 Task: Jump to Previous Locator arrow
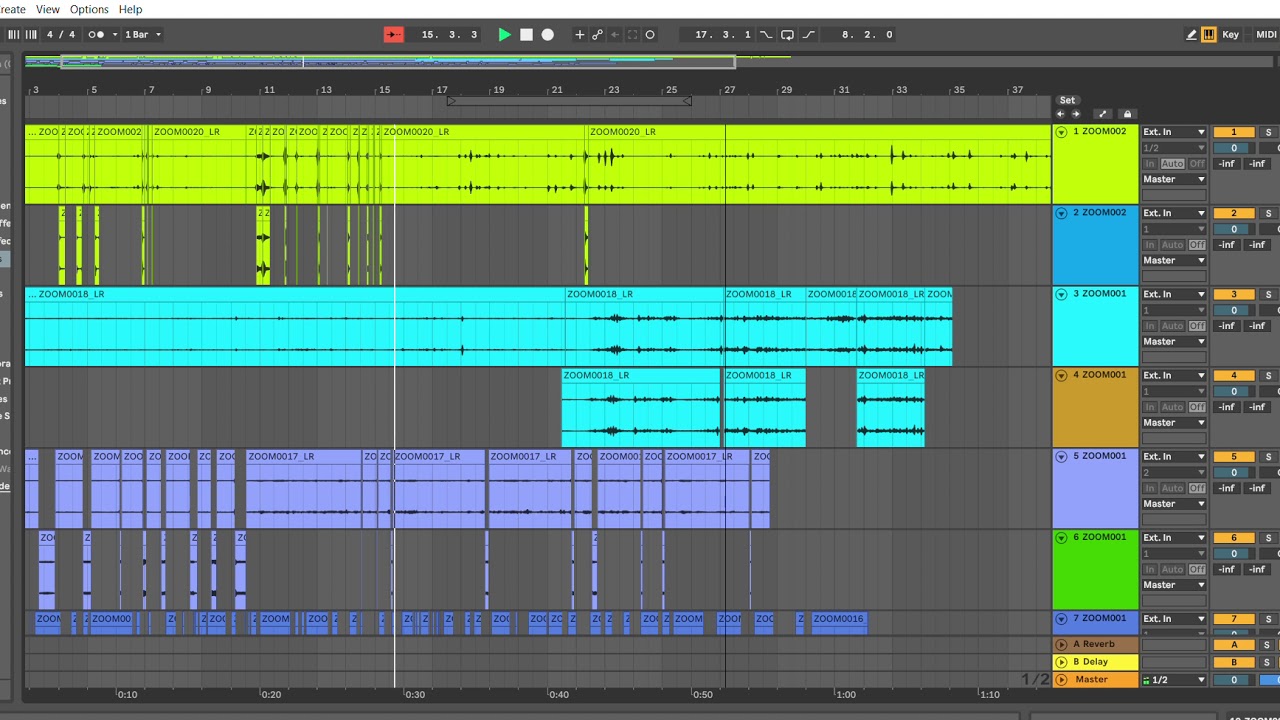click(x=1061, y=114)
